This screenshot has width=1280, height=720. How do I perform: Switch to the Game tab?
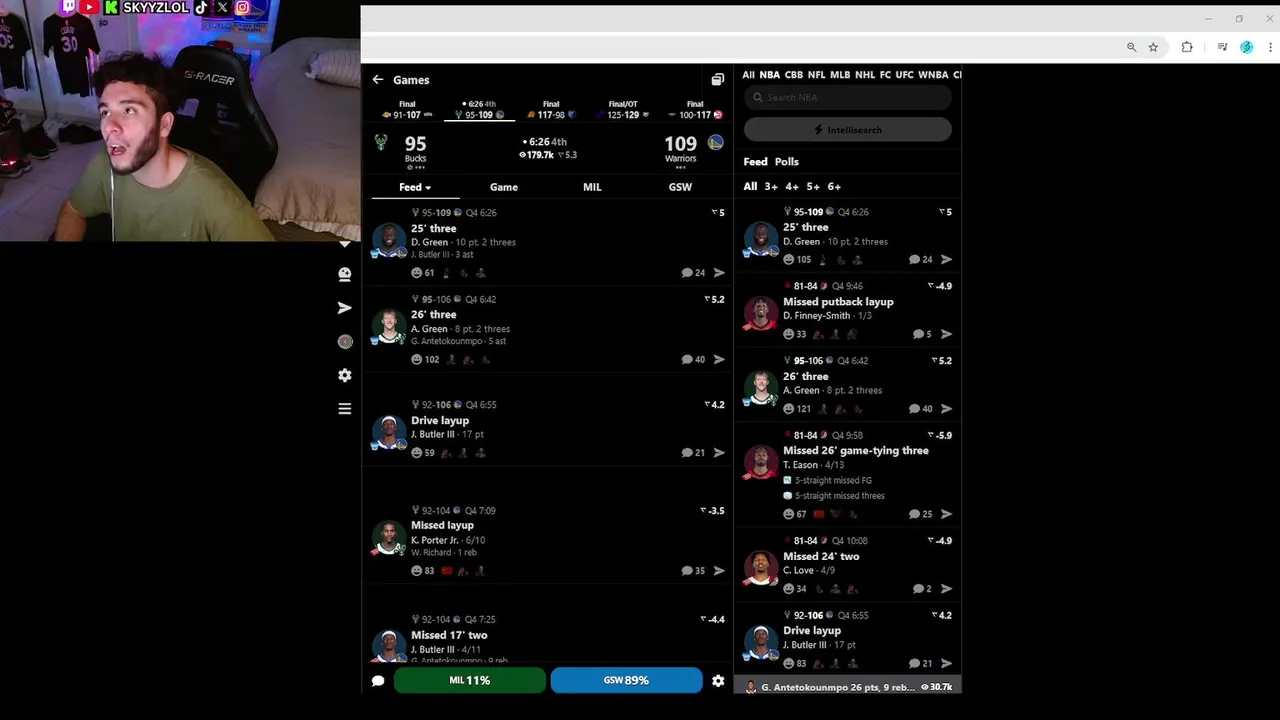[504, 187]
